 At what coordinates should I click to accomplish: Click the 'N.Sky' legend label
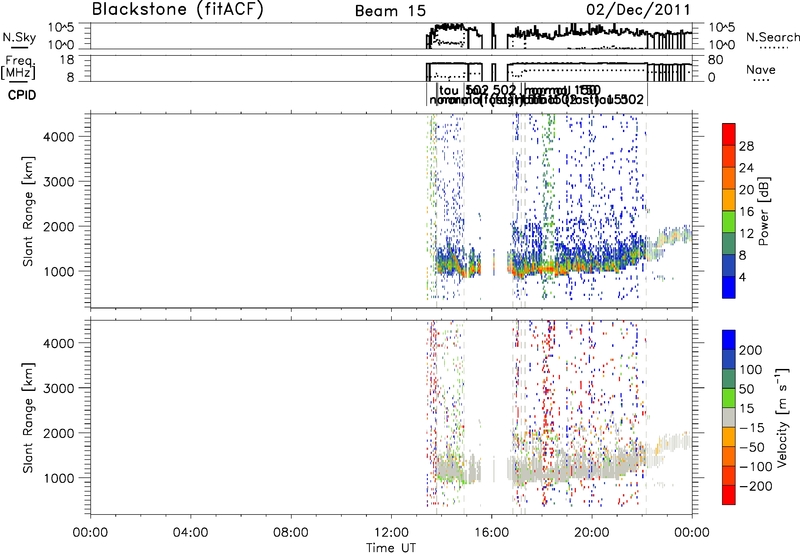(x=19, y=37)
